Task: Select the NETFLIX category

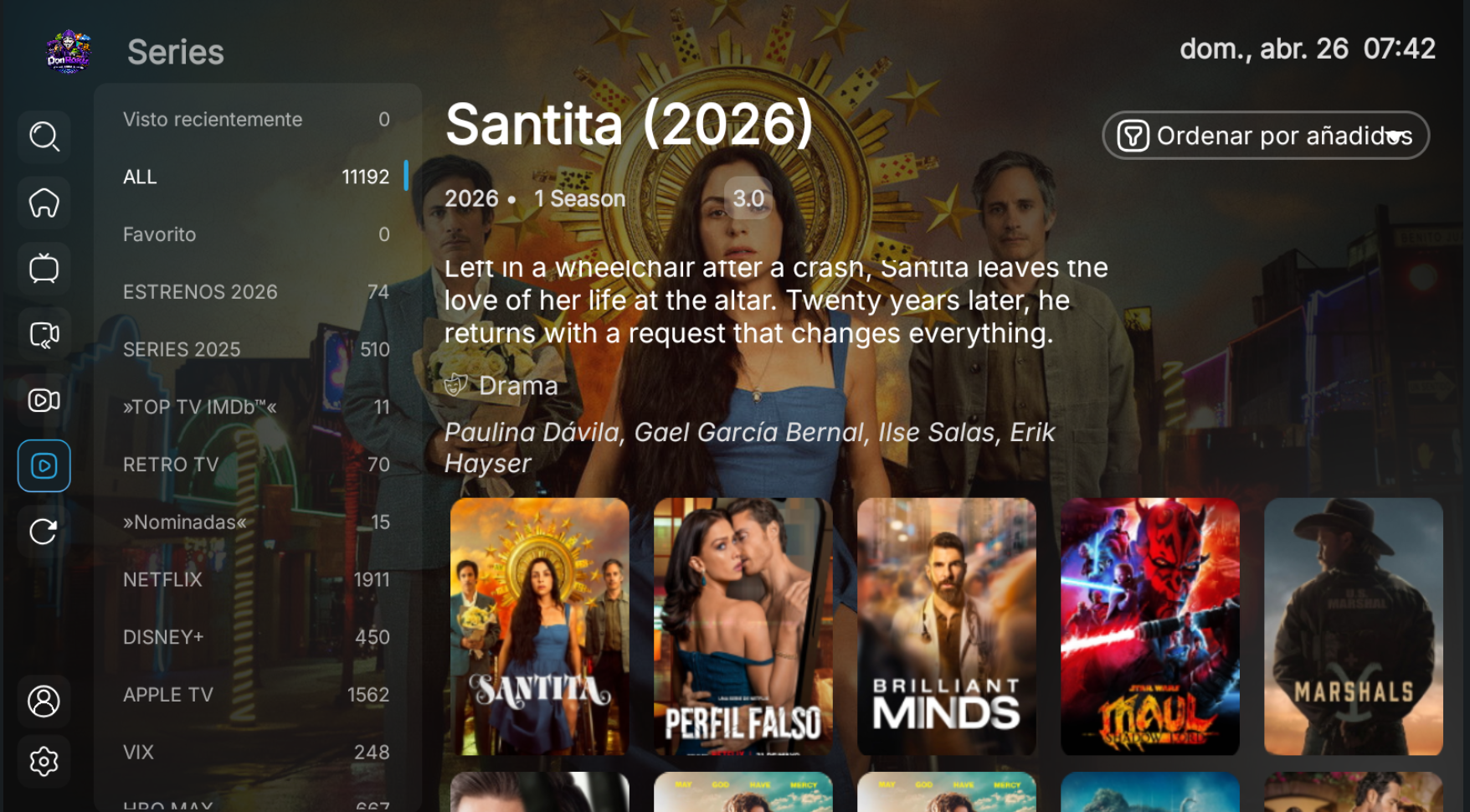Action: tap(256, 579)
